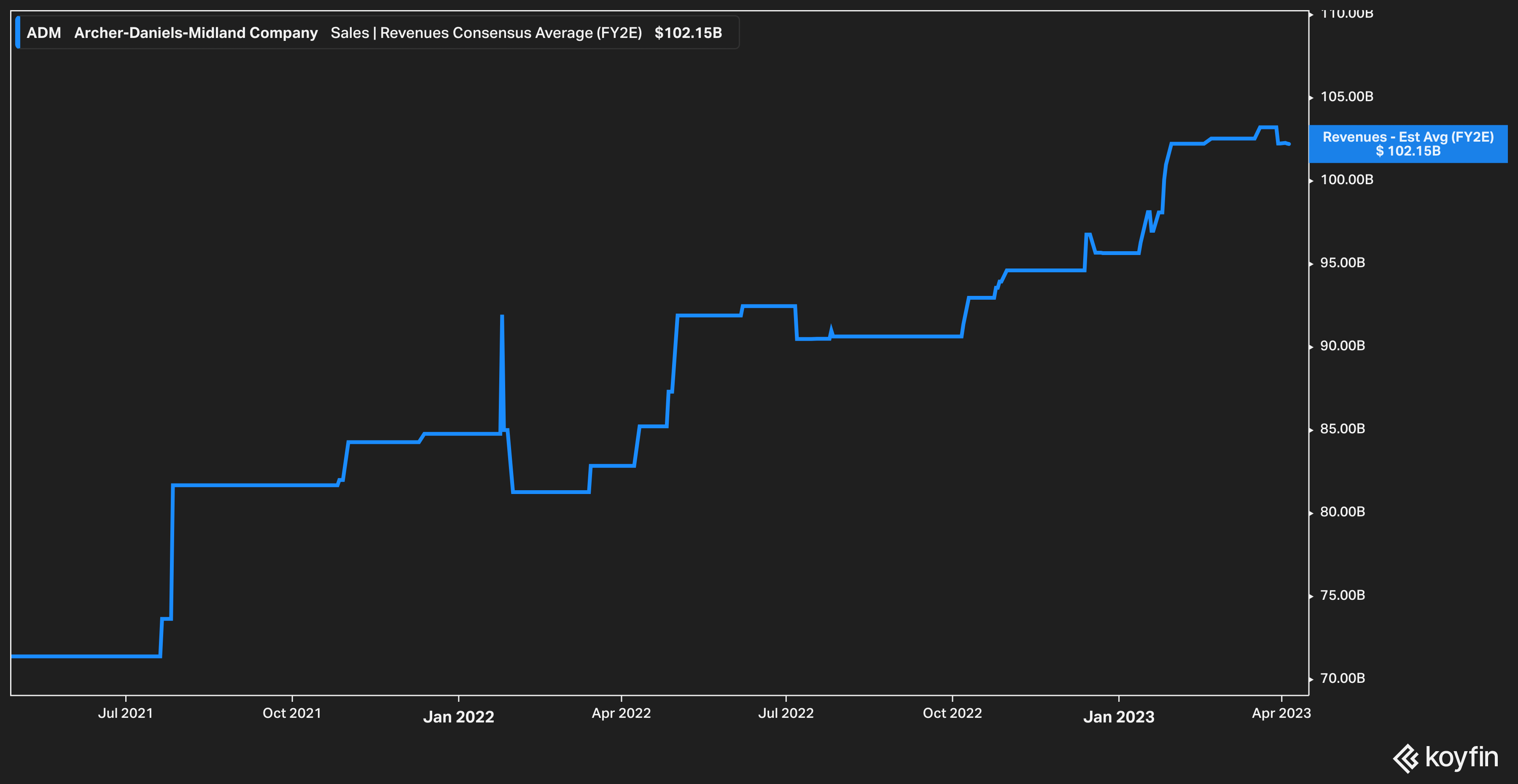1518x784 pixels.
Task: Click the Apr 2023 axis label
Action: pyautogui.click(x=1281, y=713)
